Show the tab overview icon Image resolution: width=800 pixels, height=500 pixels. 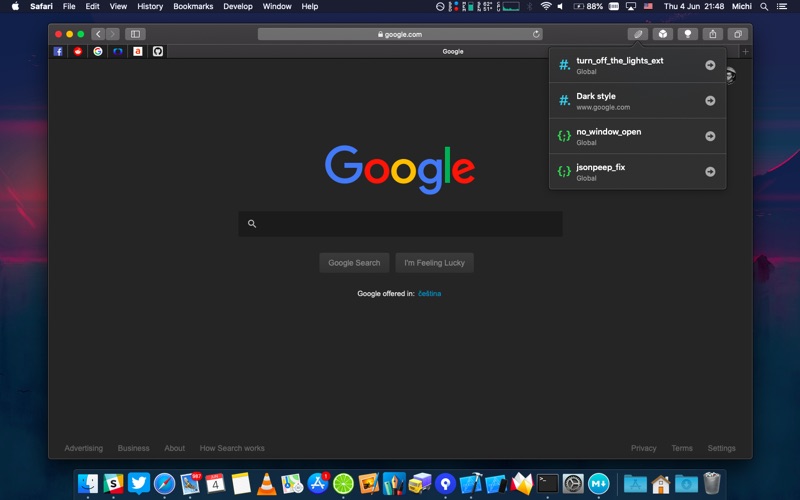coord(737,34)
